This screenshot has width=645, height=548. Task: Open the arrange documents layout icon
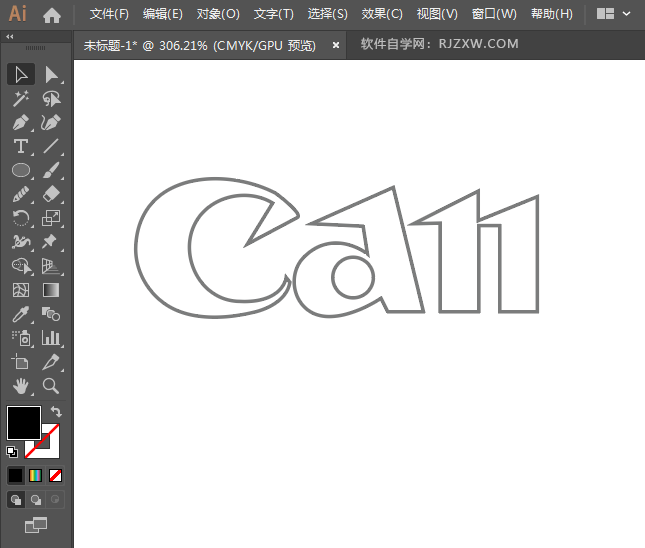click(605, 14)
